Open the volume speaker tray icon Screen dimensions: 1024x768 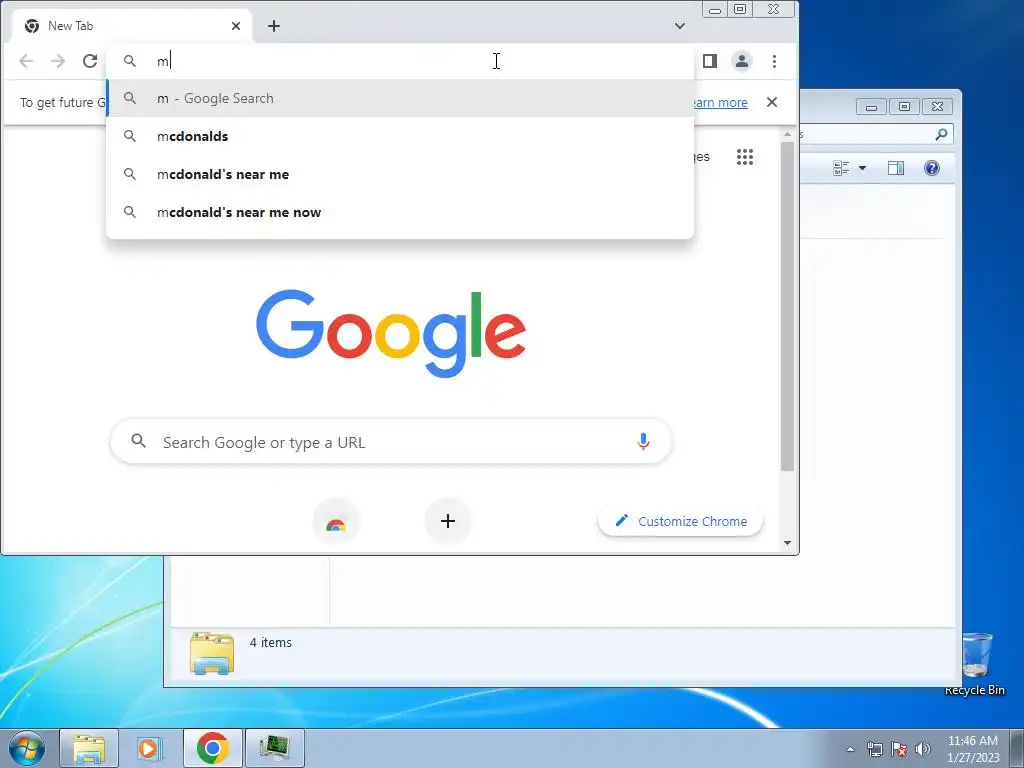(923, 749)
